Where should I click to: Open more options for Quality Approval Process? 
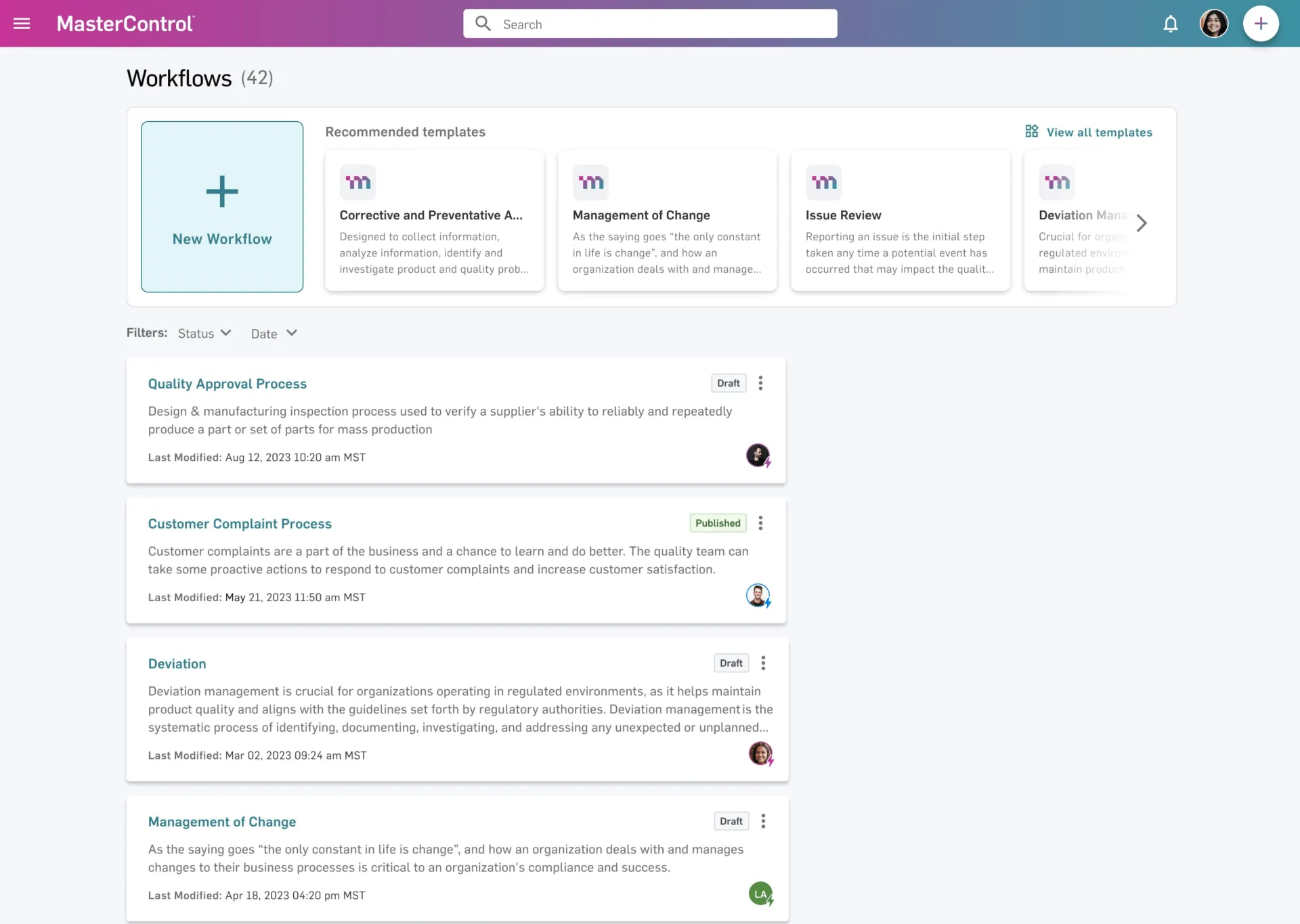[760, 383]
